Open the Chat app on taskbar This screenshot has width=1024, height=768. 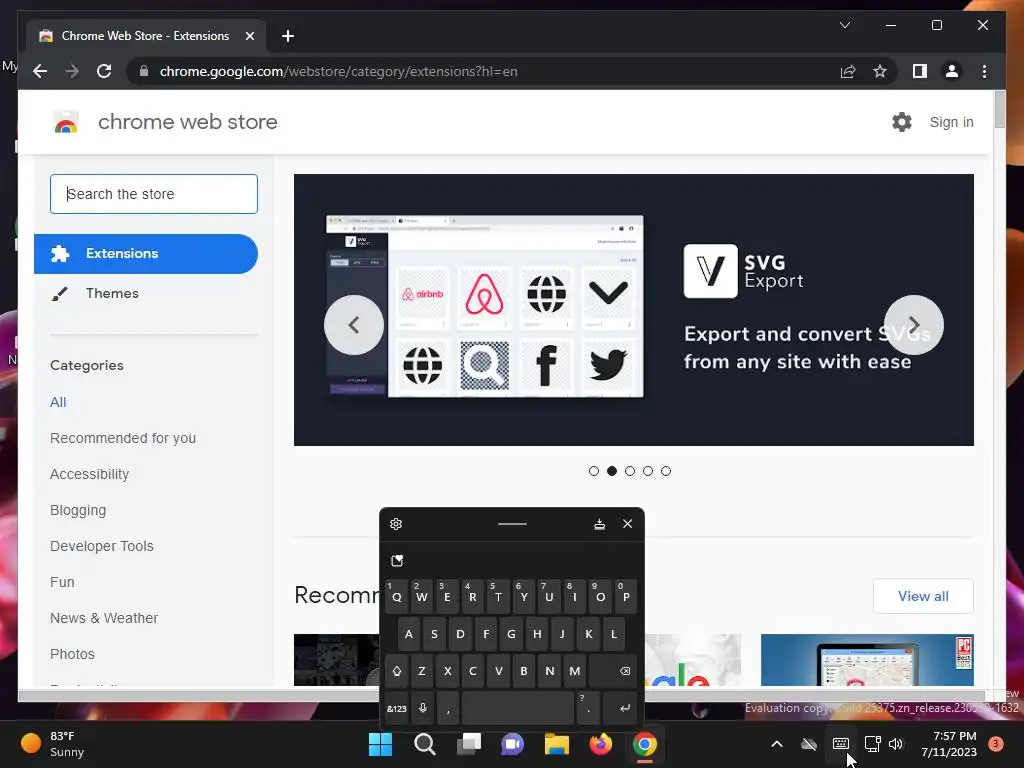513,744
